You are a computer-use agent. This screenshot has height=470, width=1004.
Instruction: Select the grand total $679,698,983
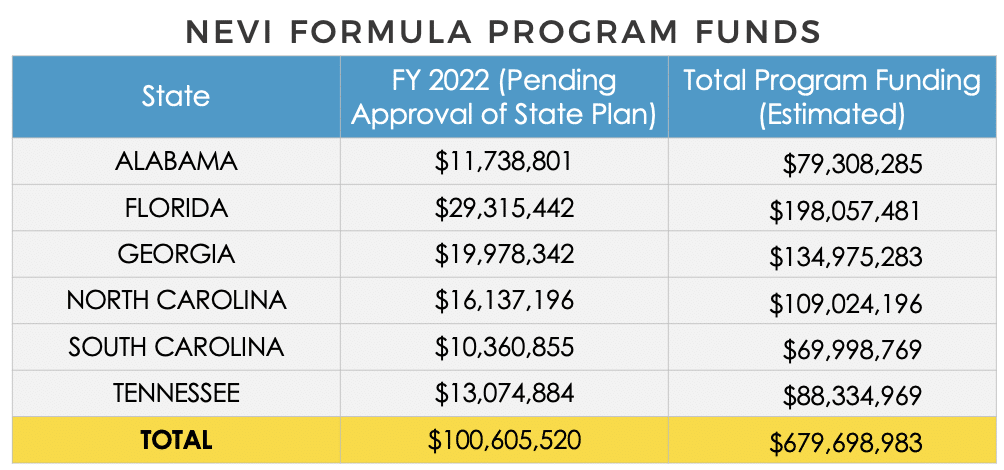click(x=845, y=442)
